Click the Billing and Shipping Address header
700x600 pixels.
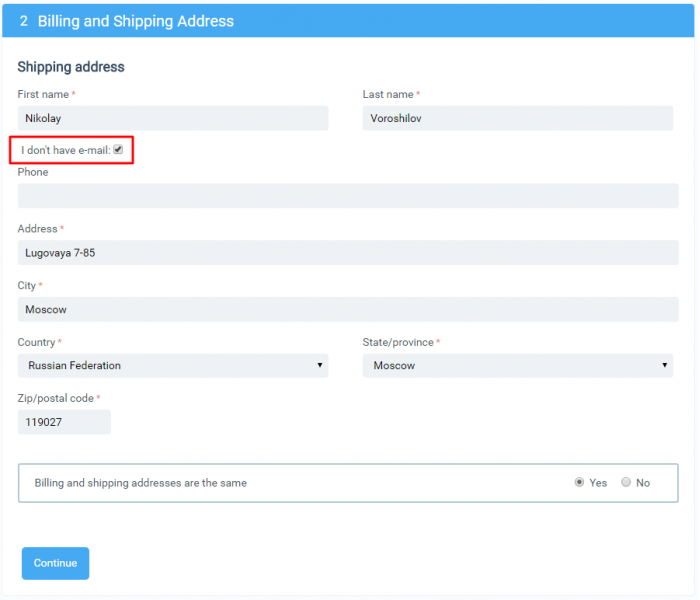[x=348, y=21]
